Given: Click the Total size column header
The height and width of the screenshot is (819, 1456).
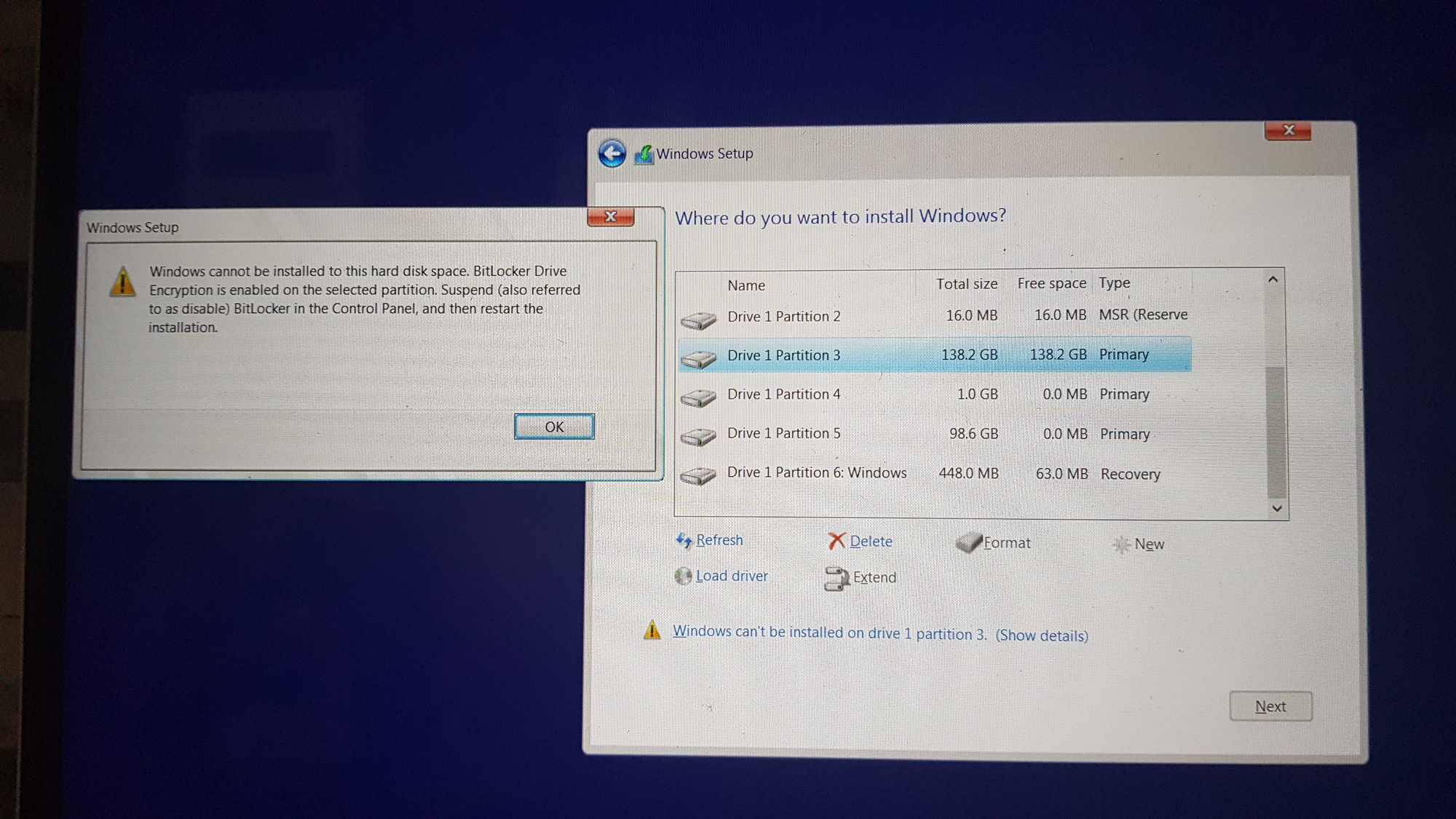Looking at the screenshot, I should click(967, 284).
